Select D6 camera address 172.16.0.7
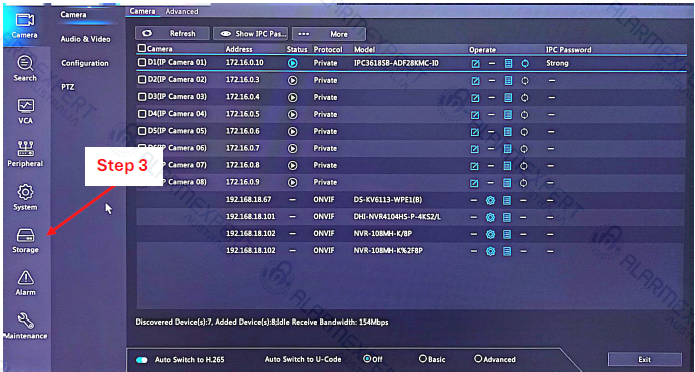695x372 pixels. [242, 148]
